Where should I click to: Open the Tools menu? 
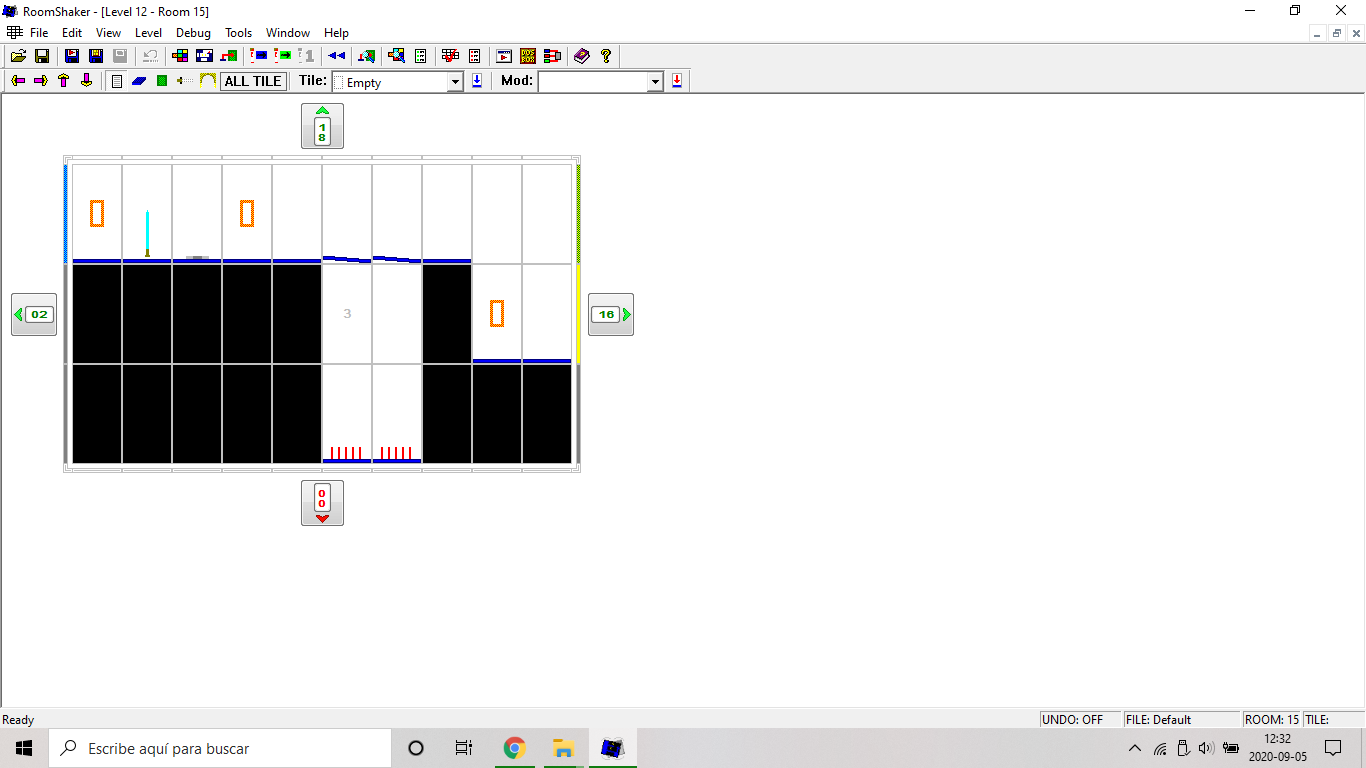pyautogui.click(x=238, y=33)
